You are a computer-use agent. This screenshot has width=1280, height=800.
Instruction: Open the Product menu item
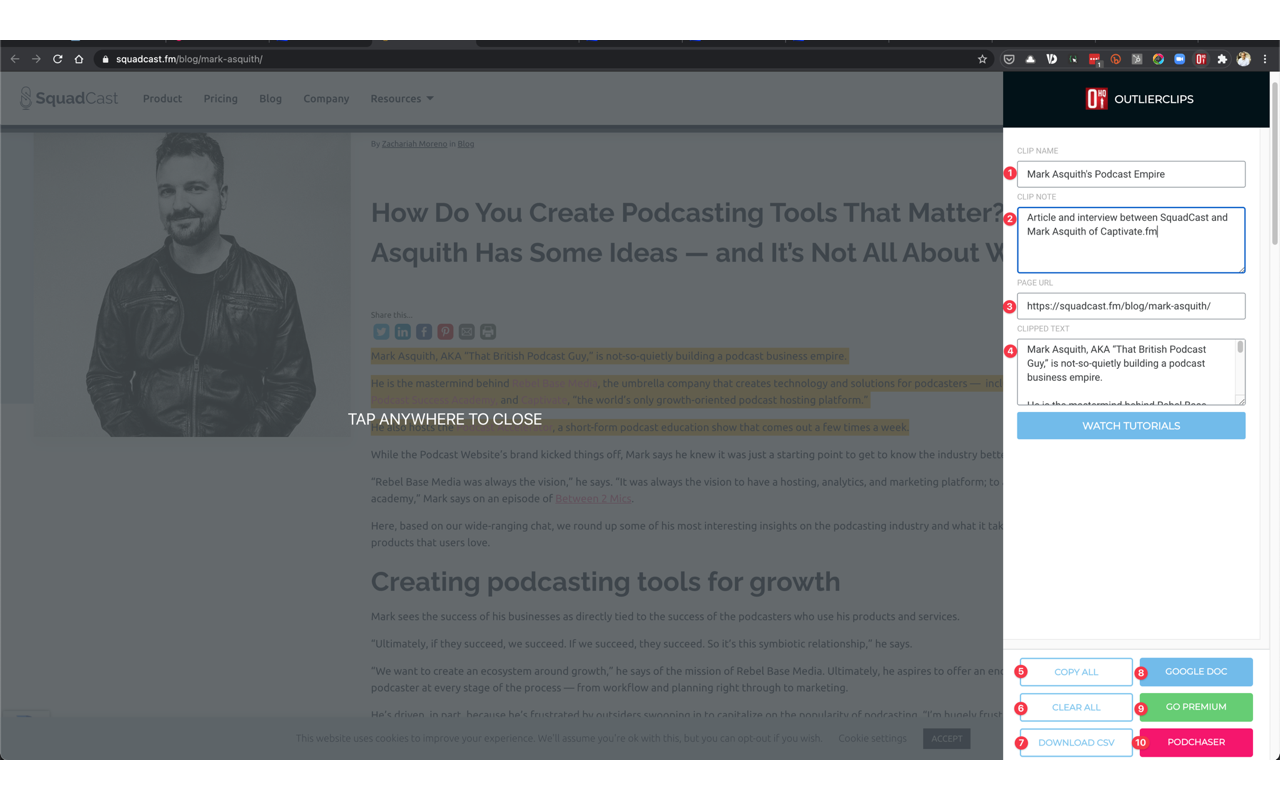pyautogui.click(x=162, y=99)
